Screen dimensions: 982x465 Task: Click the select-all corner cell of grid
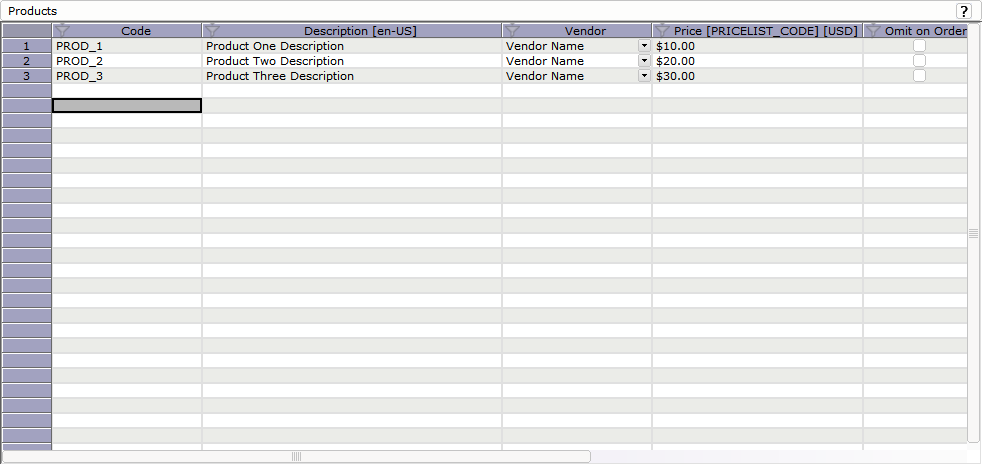tap(26, 31)
